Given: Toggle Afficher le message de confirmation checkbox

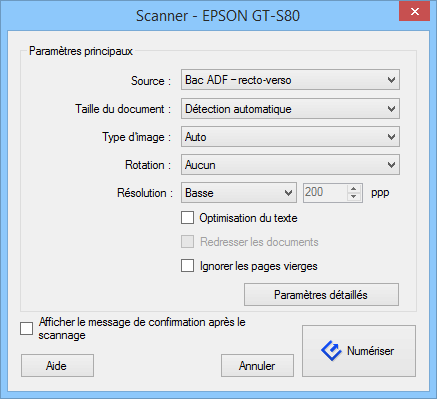Looking at the screenshot, I should (x=27, y=328).
